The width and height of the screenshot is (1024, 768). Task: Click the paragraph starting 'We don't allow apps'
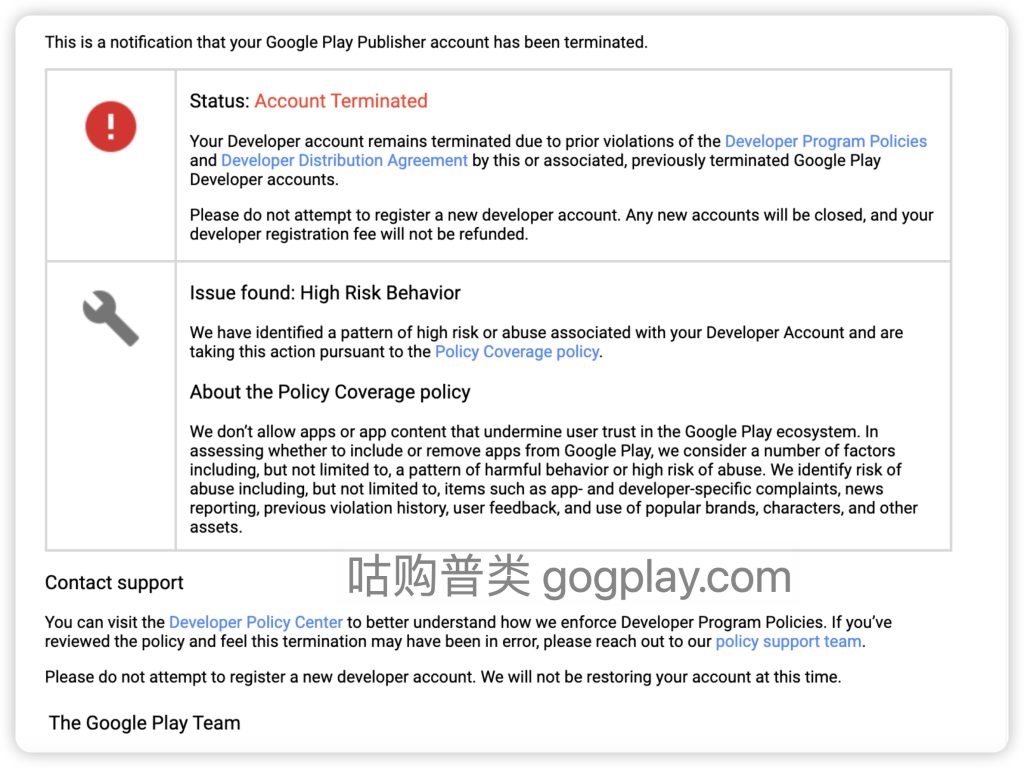point(554,479)
